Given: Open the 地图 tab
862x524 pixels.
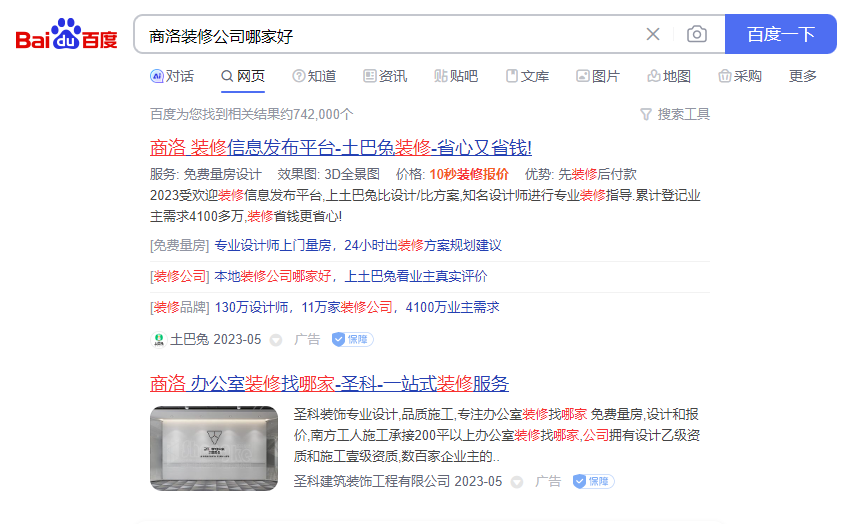Looking at the screenshot, I should coord(668,76).
